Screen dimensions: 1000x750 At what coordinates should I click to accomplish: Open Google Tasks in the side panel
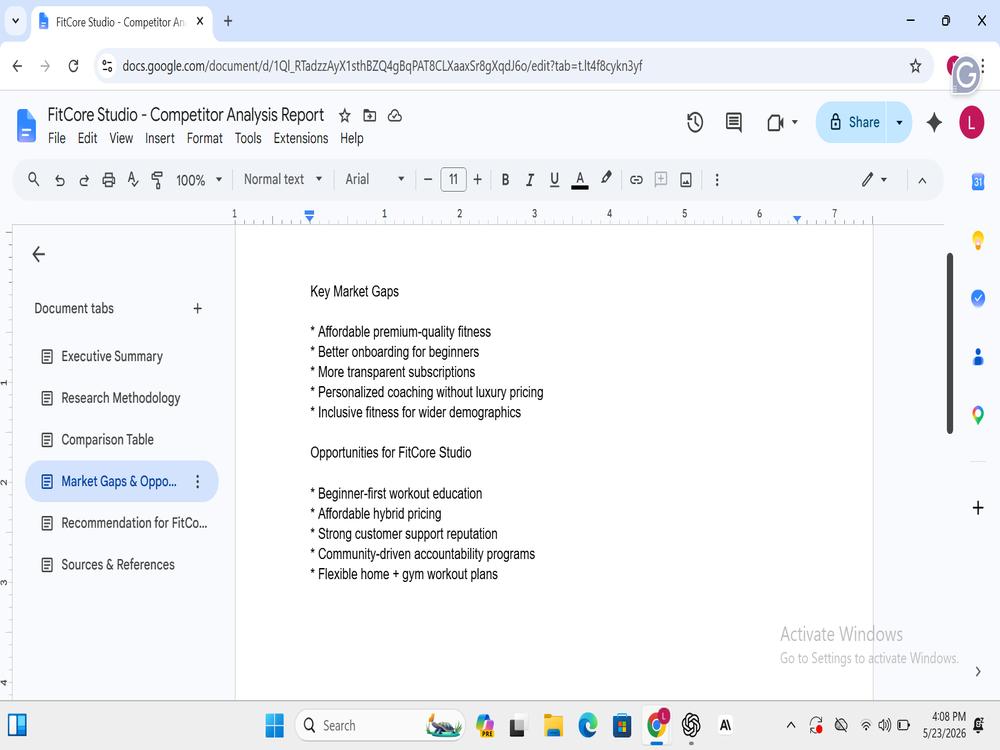pyautogui.click(x=978, y=298)
